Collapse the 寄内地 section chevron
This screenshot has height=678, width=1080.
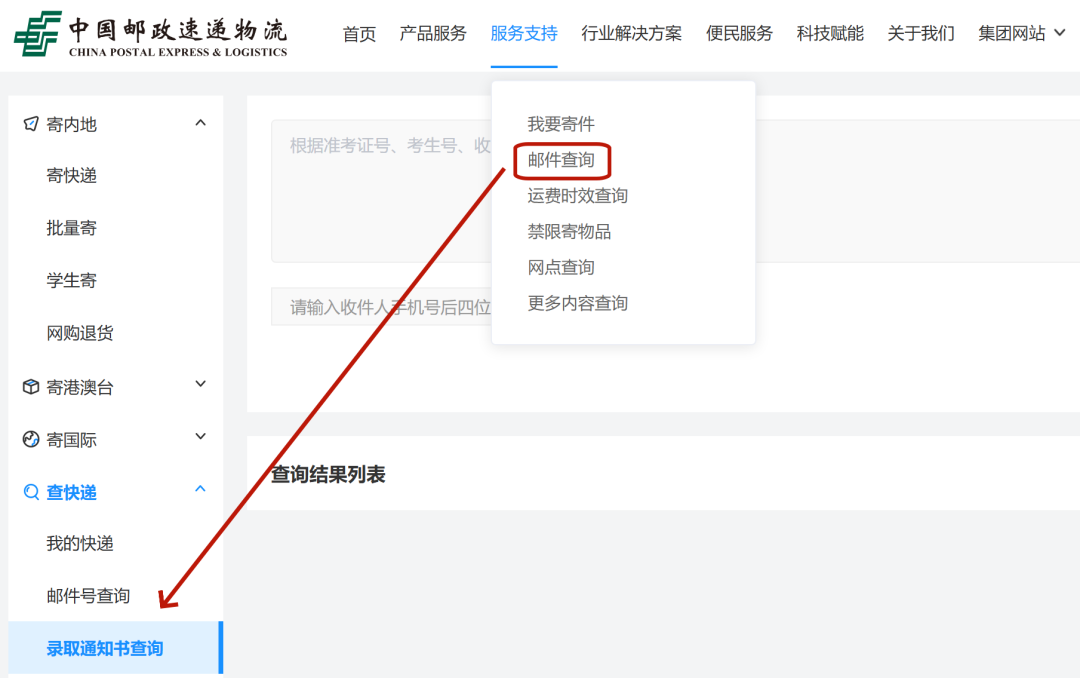click(x=200, y=123)
